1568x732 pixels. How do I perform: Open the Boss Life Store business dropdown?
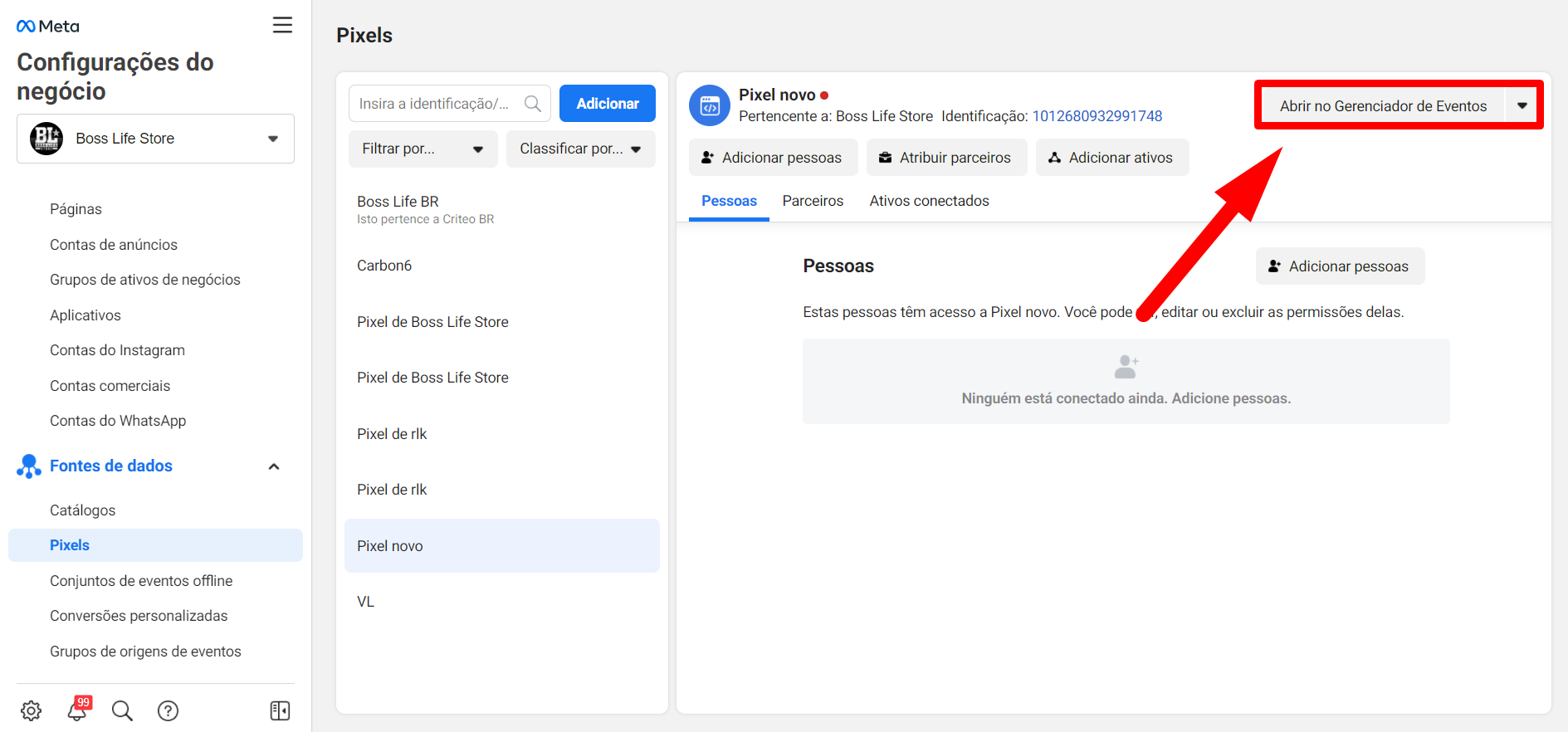[x=155, y=139]
